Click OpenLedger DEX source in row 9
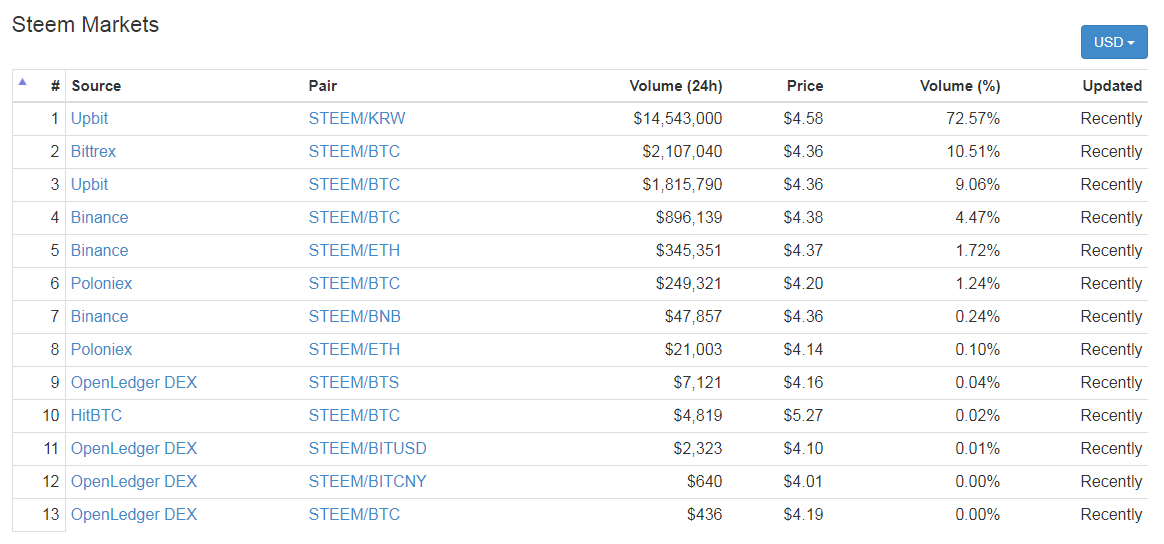1164x544 pixels. point(134,382)
